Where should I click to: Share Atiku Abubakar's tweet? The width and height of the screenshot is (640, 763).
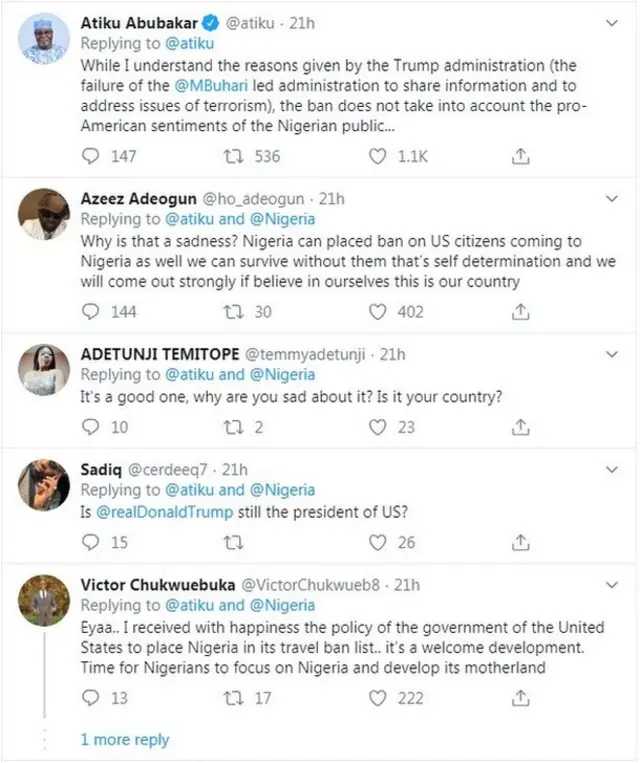tap(520, 156)
